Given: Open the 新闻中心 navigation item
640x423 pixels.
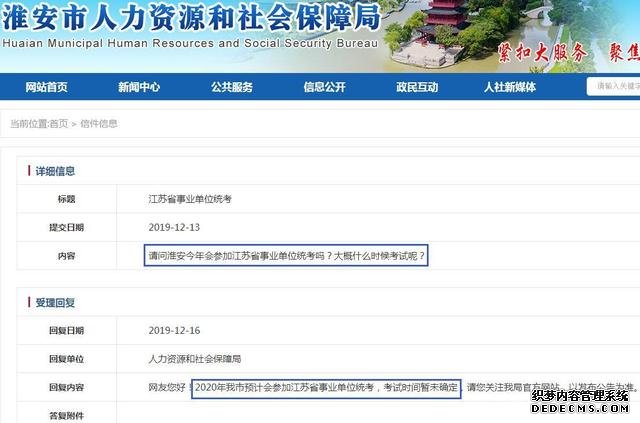Looking at the screenshot, I should click(139, 87).
